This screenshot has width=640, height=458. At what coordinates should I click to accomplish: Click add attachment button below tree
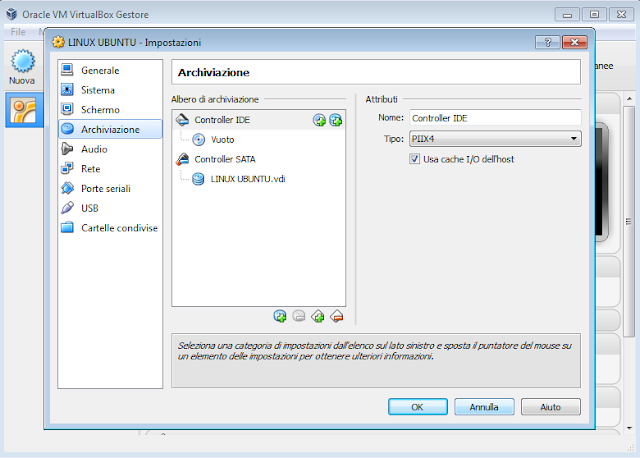[x=280, y=316]
